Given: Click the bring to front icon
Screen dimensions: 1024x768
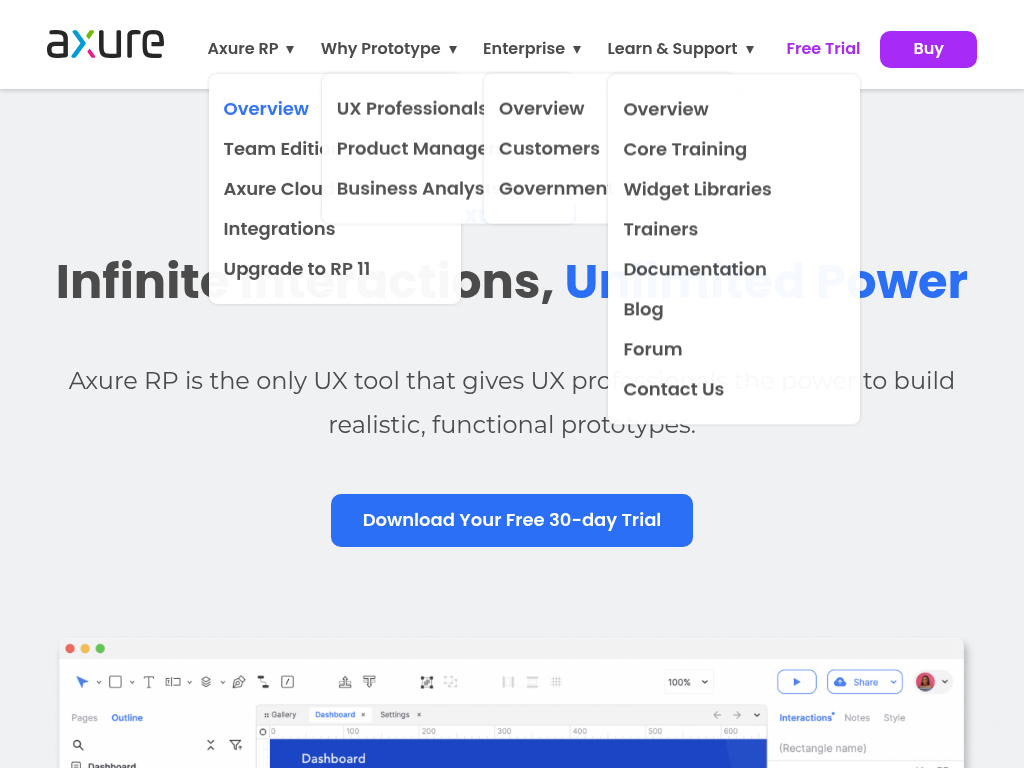Looking at the screenshot, I should coord(345,682).
